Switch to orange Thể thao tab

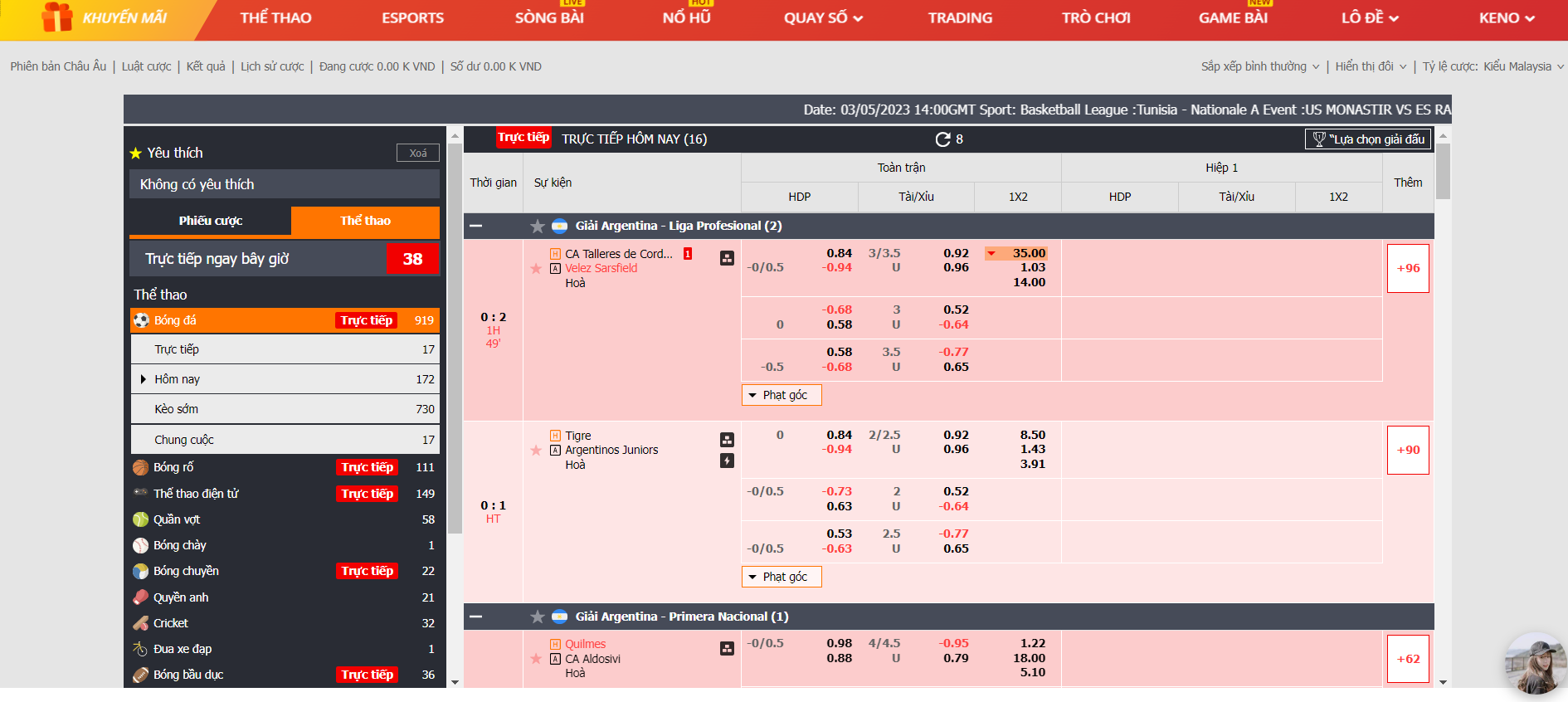[x=365, y=221]
